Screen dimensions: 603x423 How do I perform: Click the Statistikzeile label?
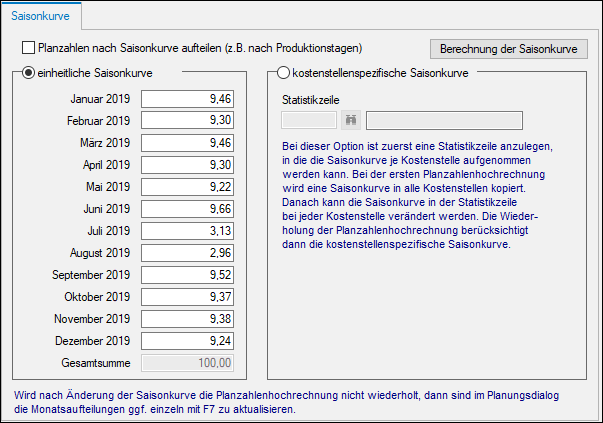point(310,100)
